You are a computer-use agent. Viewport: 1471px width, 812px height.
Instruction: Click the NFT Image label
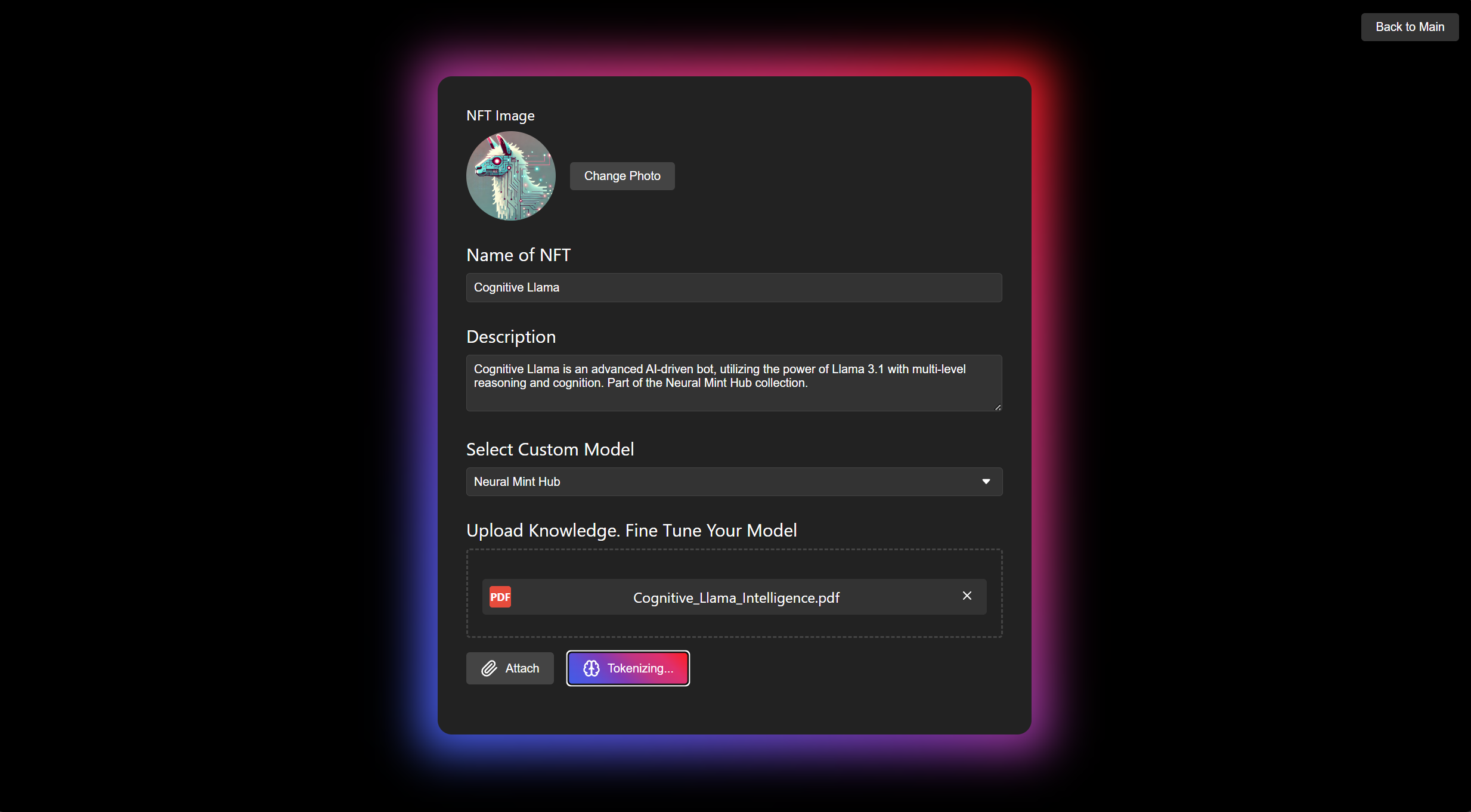pos(500,116)
